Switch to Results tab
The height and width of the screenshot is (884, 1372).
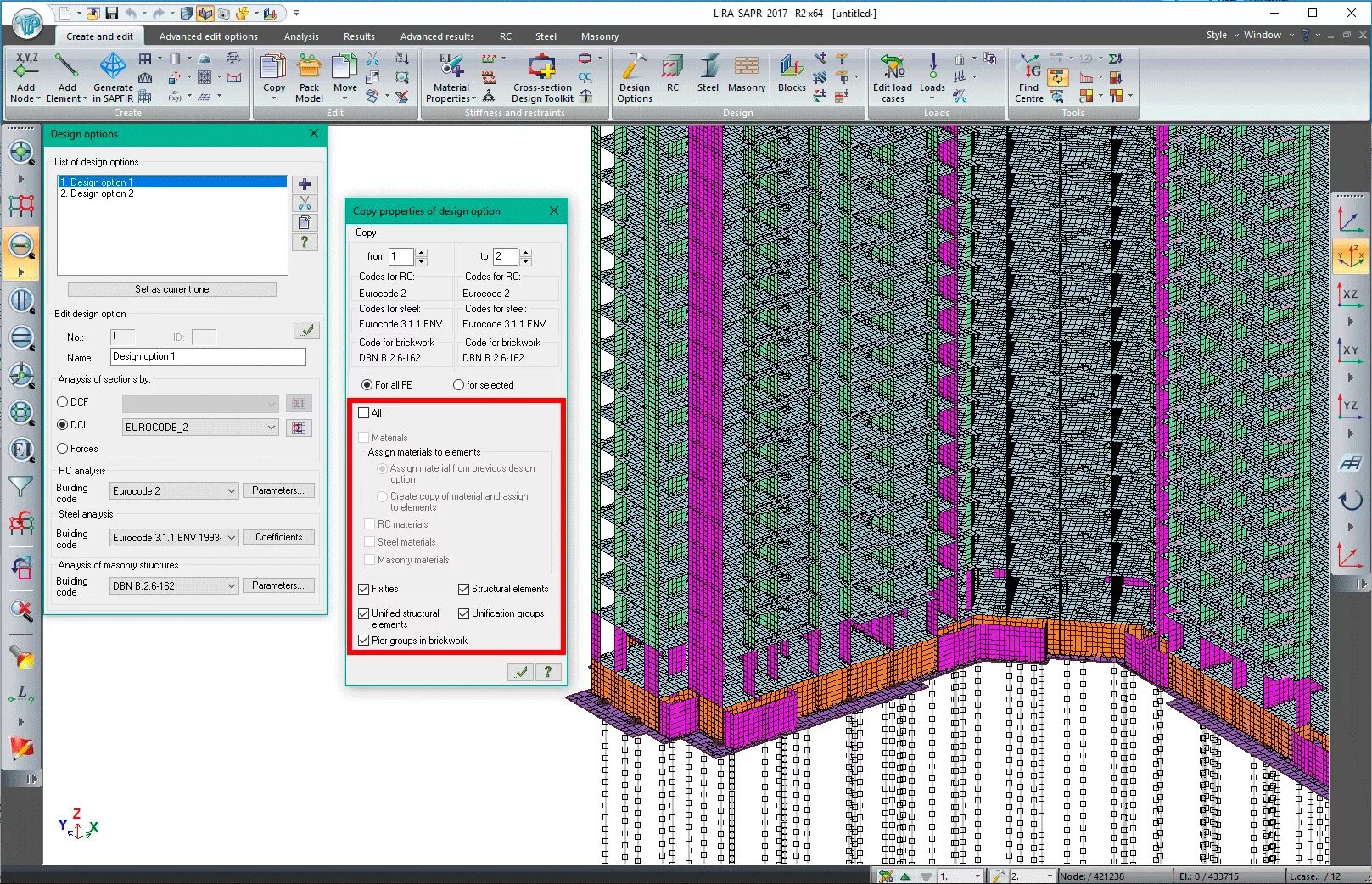point(359,36)
